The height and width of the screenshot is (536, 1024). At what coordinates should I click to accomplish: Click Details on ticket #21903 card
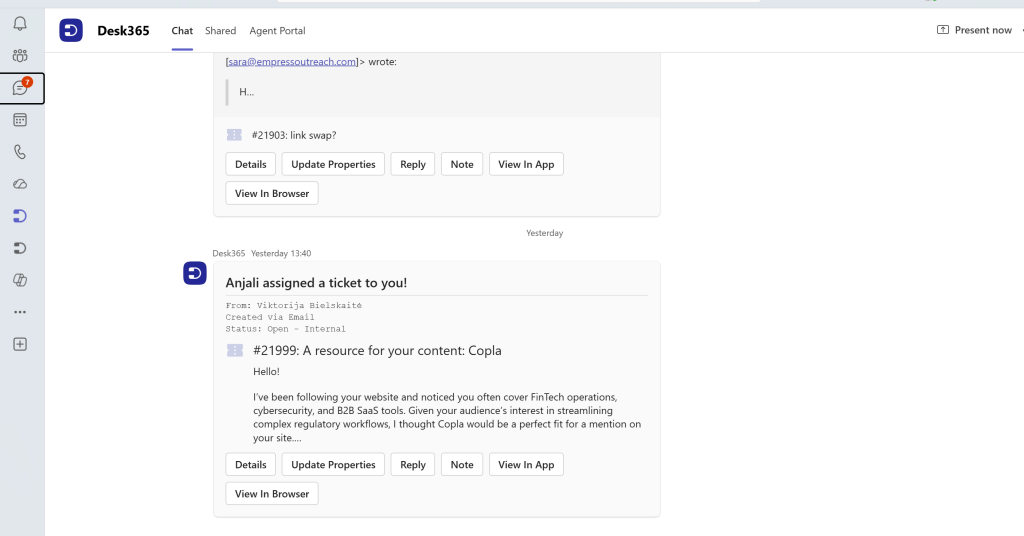251,164
